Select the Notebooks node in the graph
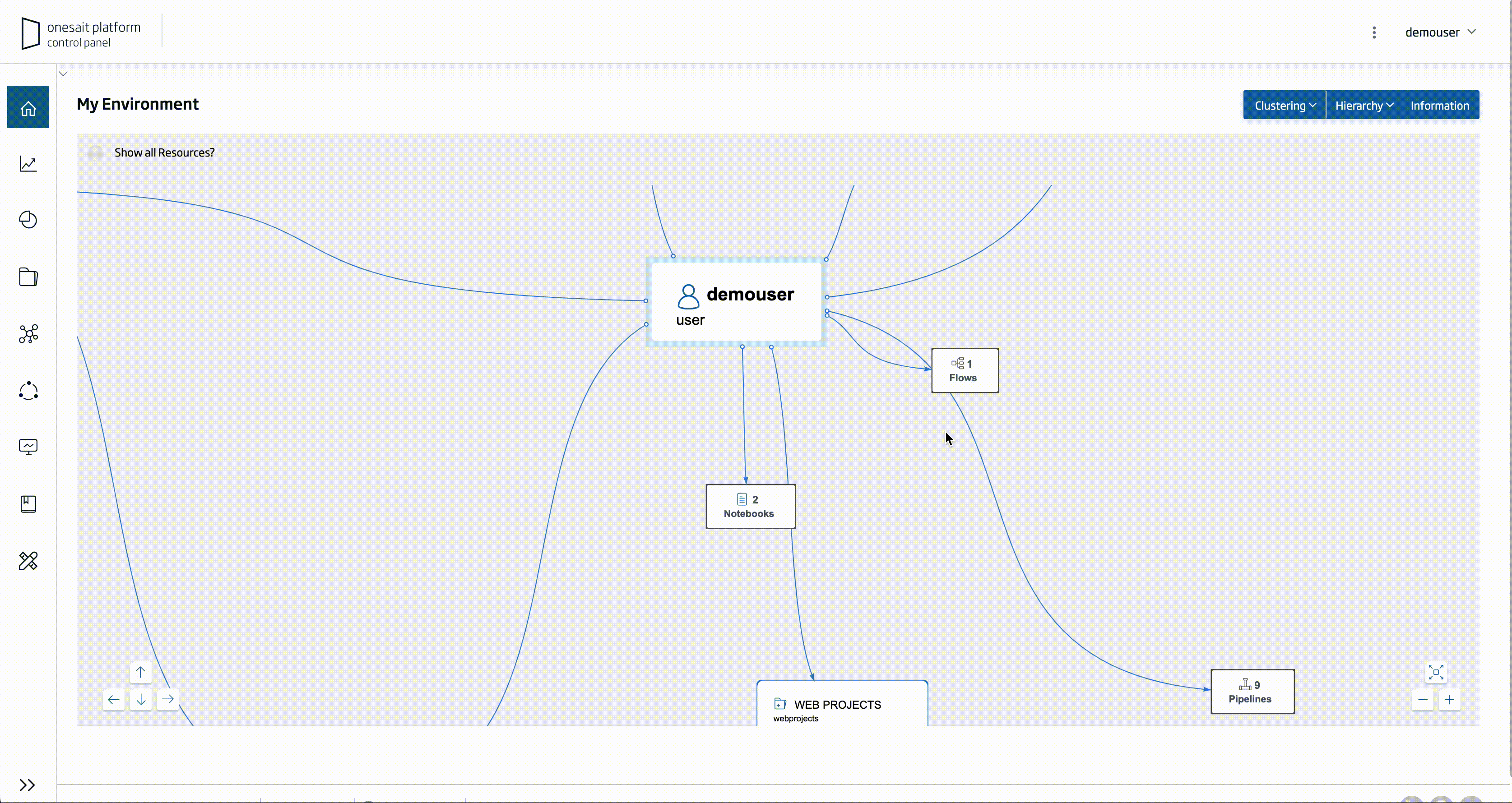 750,506
